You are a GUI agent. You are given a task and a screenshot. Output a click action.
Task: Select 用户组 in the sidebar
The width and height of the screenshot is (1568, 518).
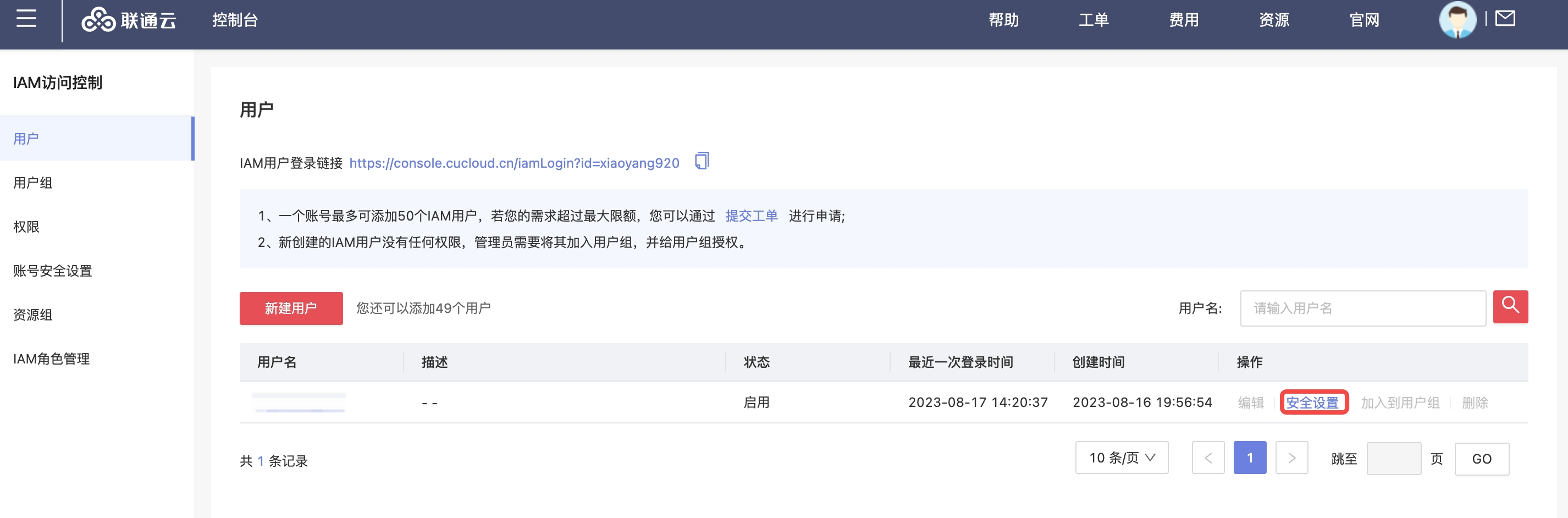click(33, 183)
